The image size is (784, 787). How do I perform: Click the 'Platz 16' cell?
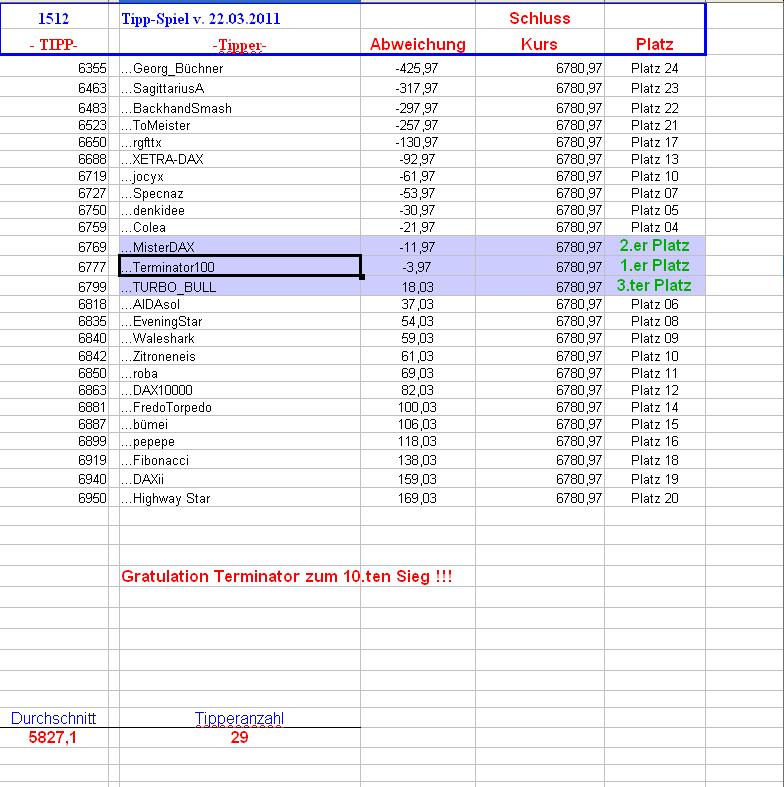coord(655,442)
